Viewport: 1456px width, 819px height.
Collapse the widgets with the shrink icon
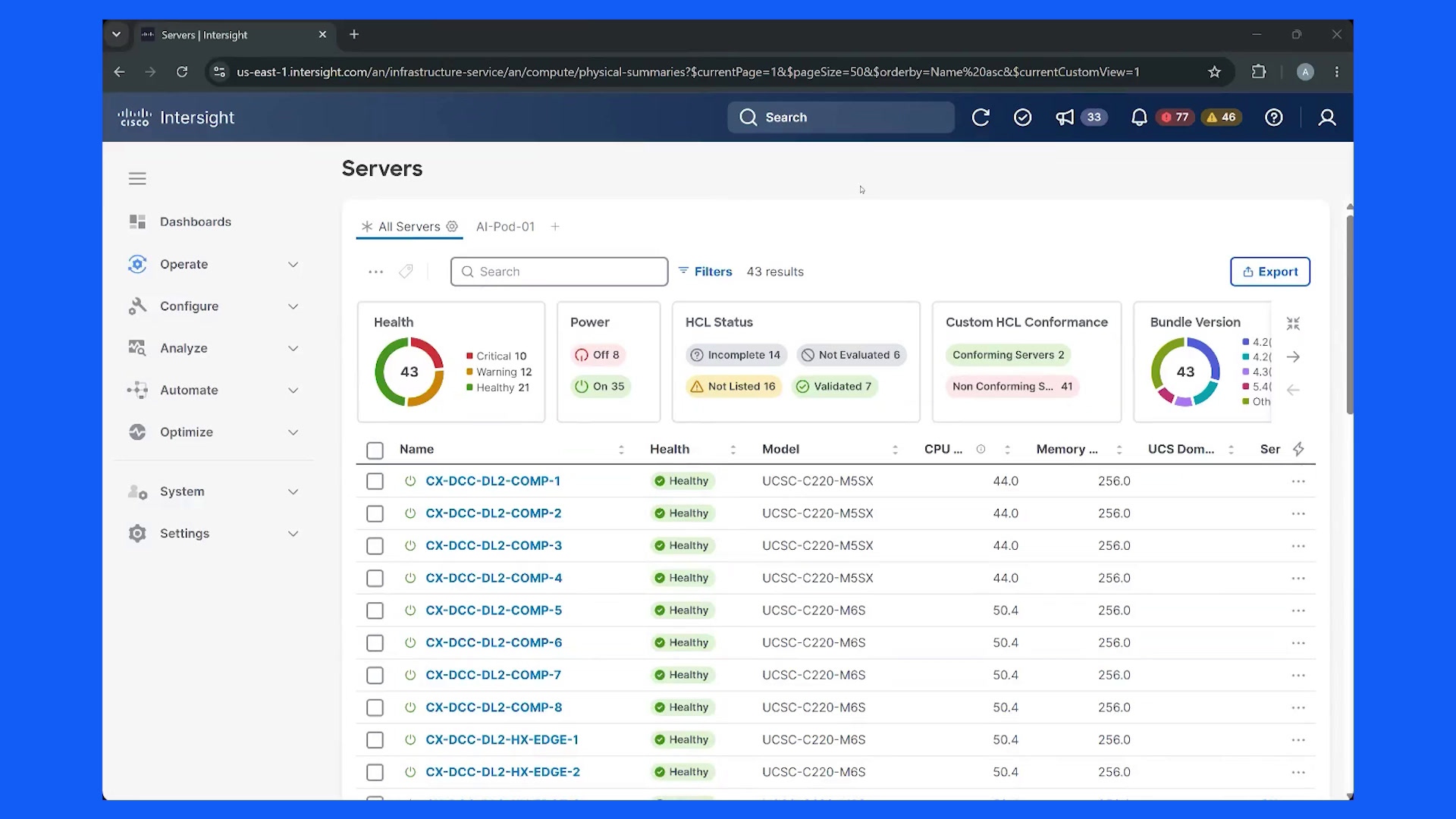click(x=1293, y=324)
